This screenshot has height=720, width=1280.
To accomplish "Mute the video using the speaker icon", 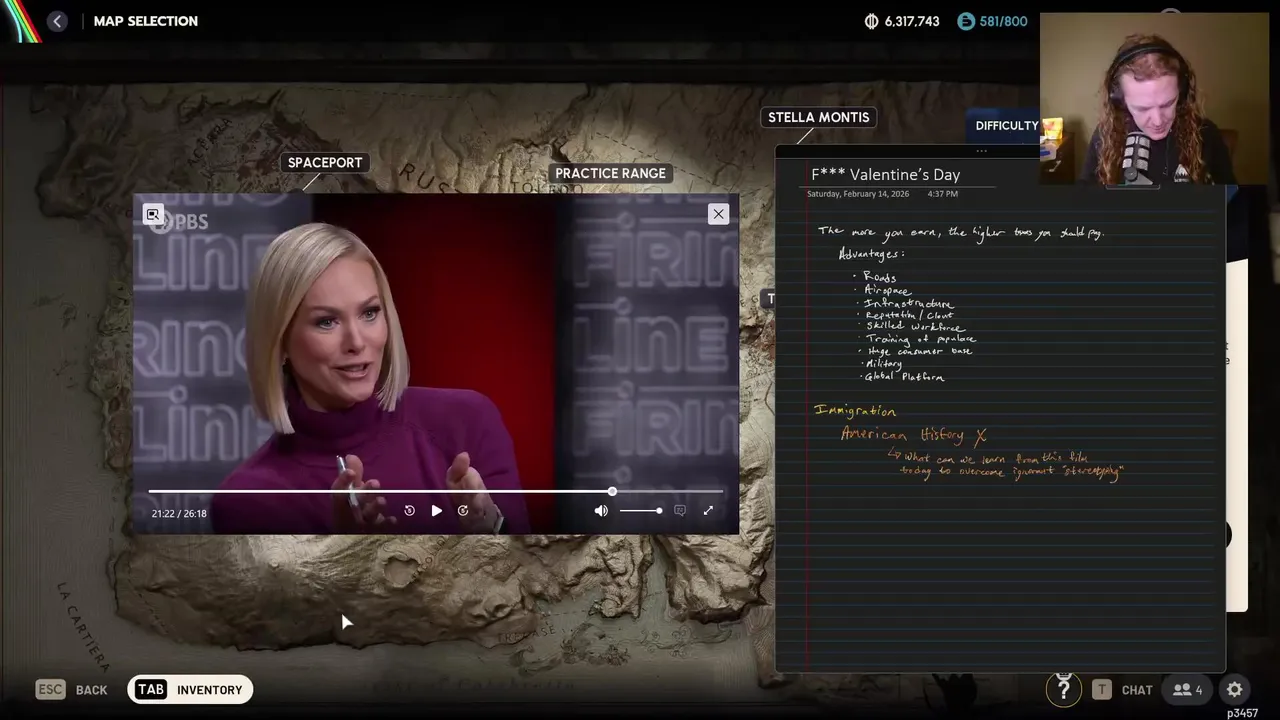I will point(601,511).
